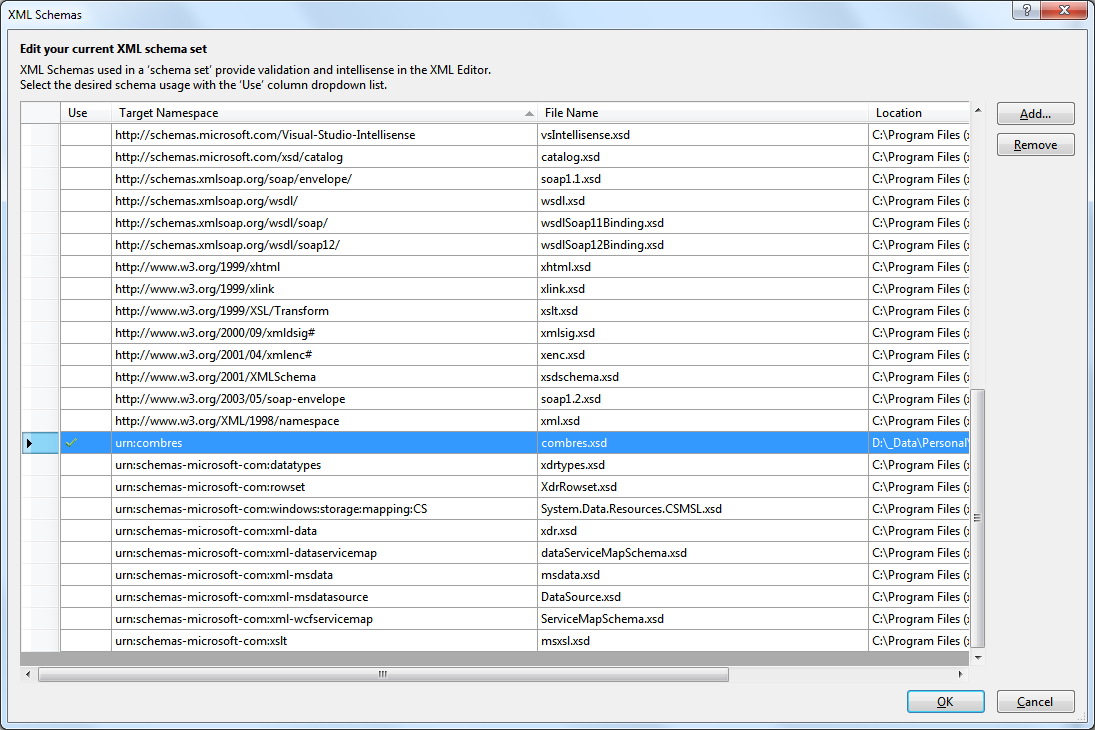Click the Remove button
Screen dimensions: 1095x730
[x=1036, y=145]
